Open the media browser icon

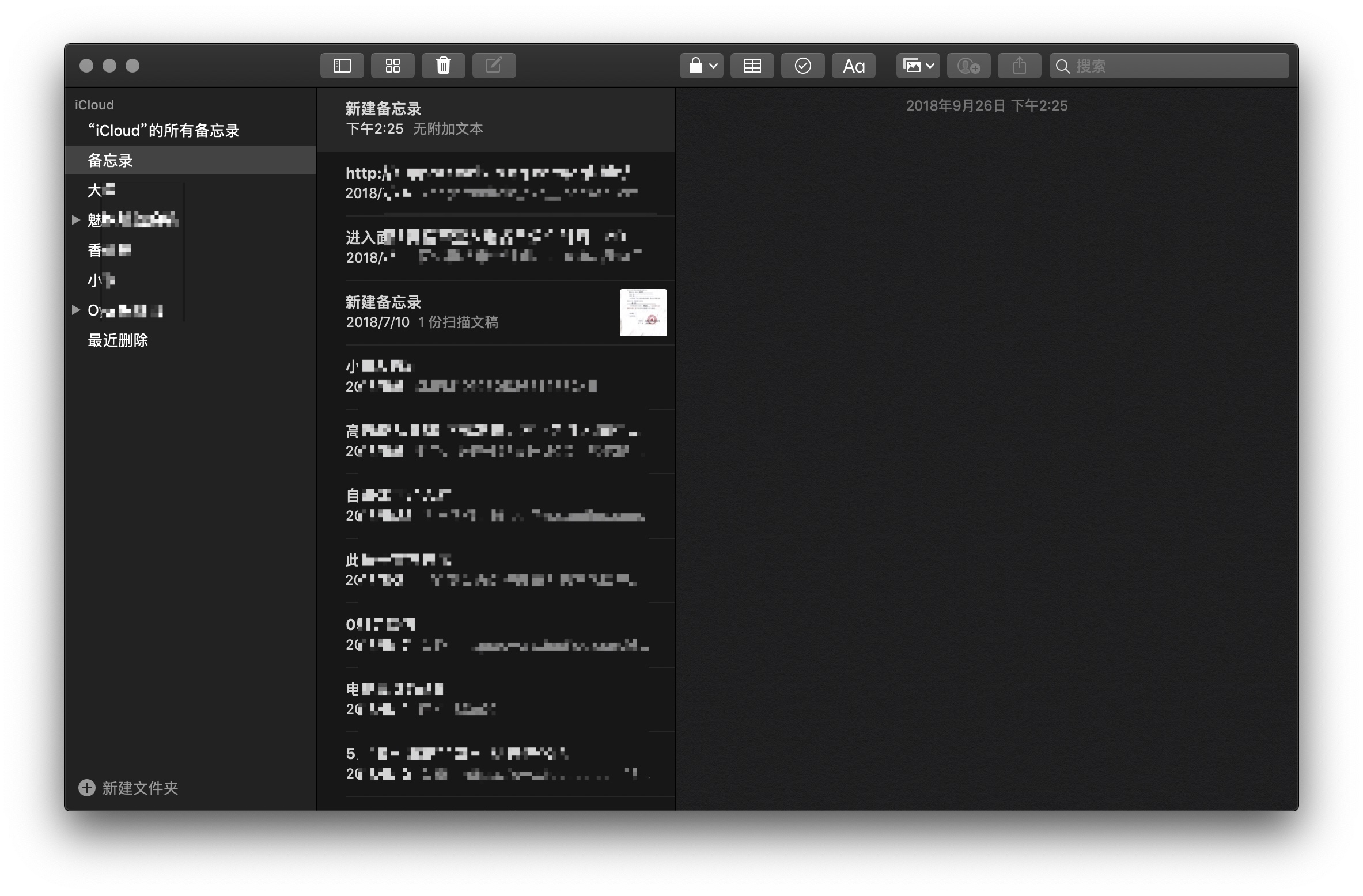(913, 65)
